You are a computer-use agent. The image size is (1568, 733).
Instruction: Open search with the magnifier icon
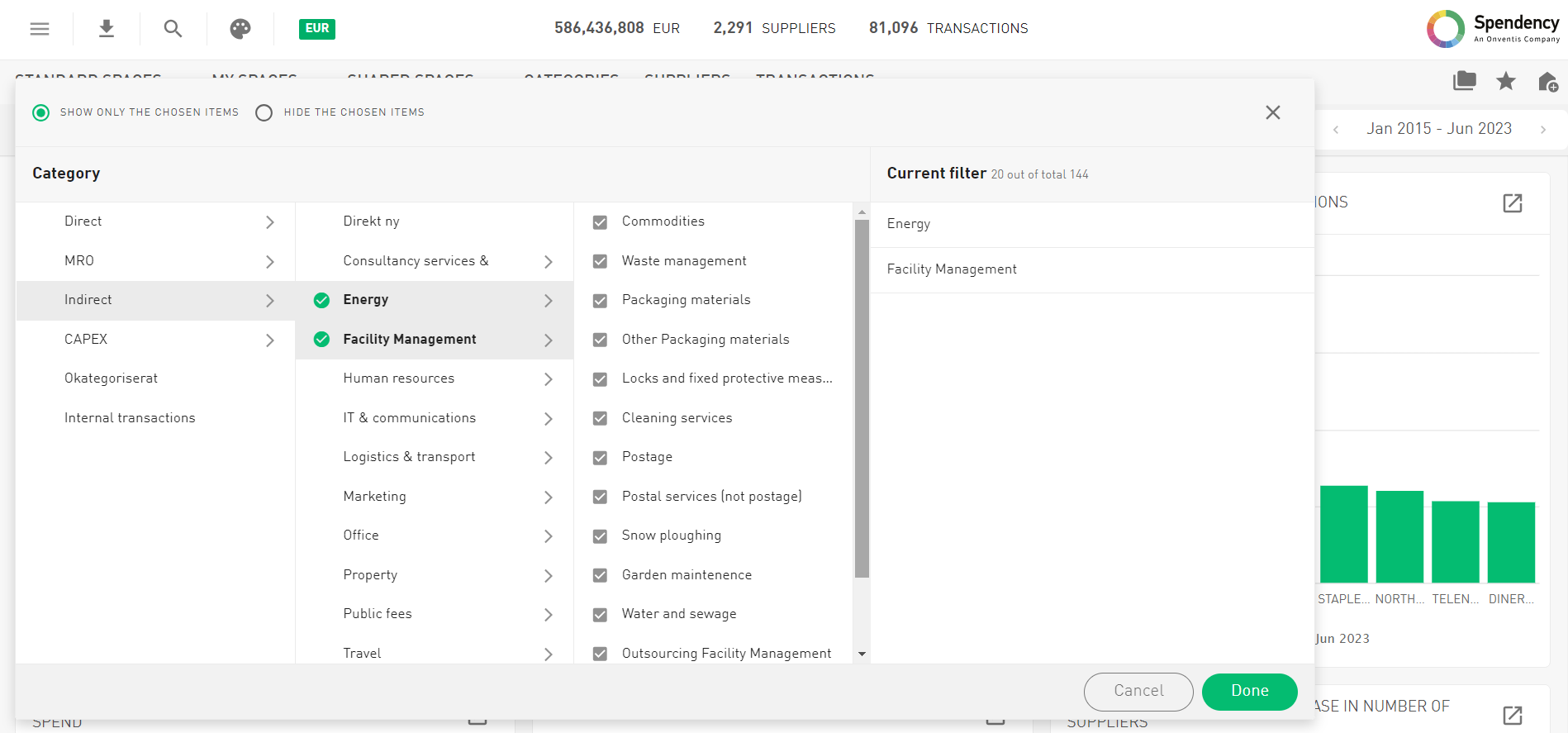[x=173, y=29]
